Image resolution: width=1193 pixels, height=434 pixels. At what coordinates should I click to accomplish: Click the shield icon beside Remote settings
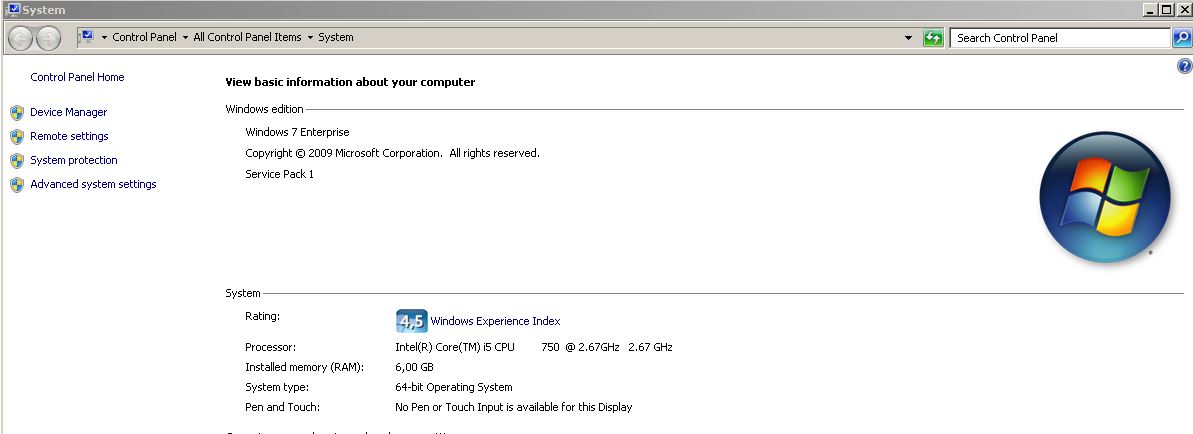pos(17,137)
